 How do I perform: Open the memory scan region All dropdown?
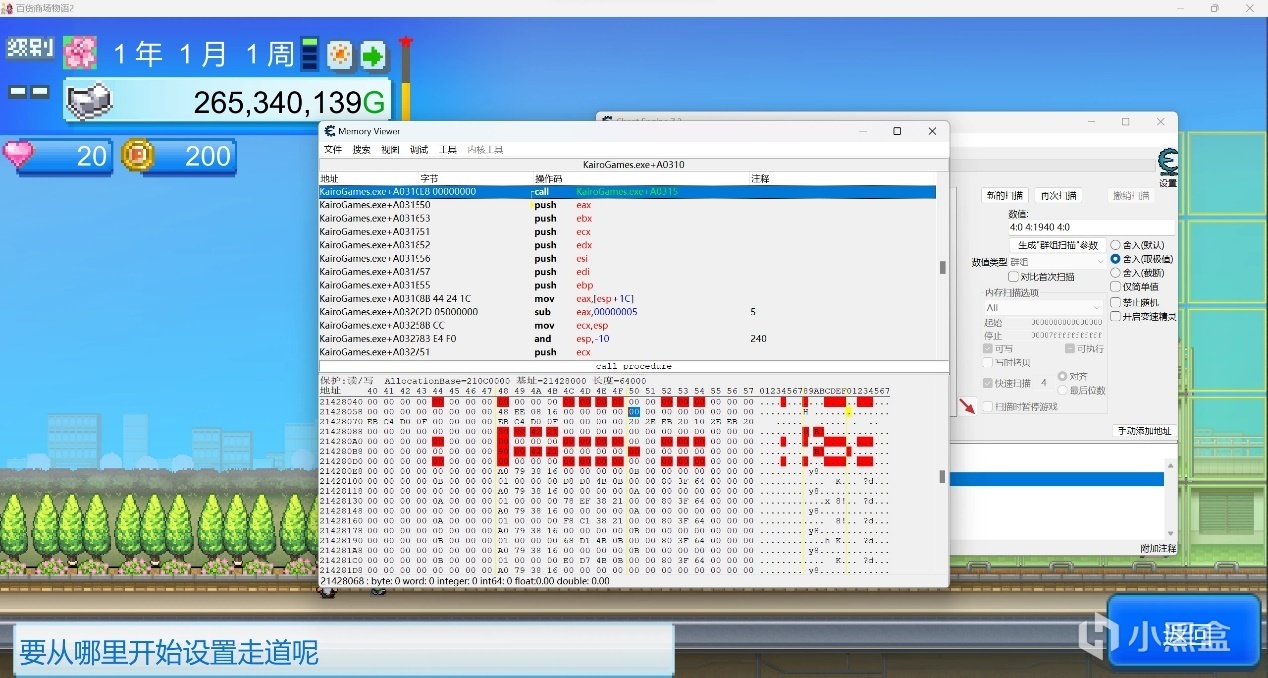pos(1043,308)
